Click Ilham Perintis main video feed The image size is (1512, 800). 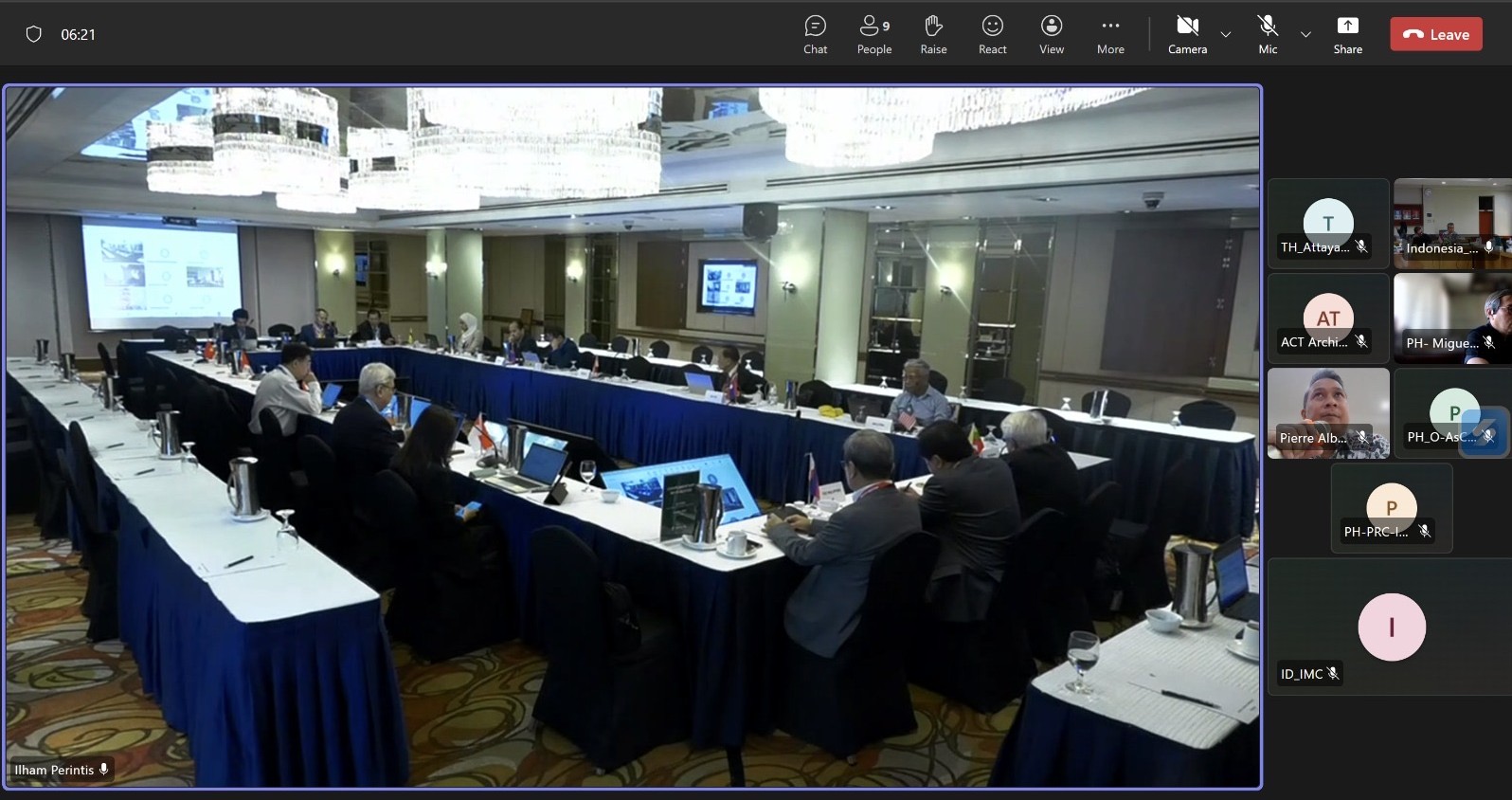632,437
